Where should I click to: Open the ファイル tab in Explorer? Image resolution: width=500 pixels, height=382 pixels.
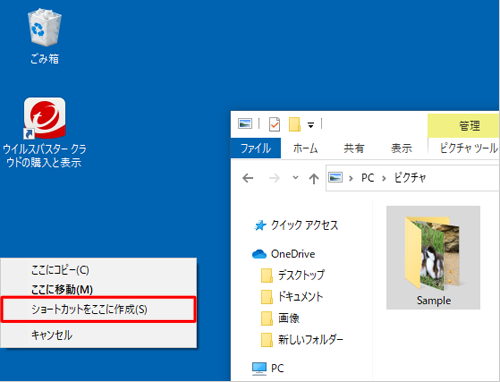[256, 148]
